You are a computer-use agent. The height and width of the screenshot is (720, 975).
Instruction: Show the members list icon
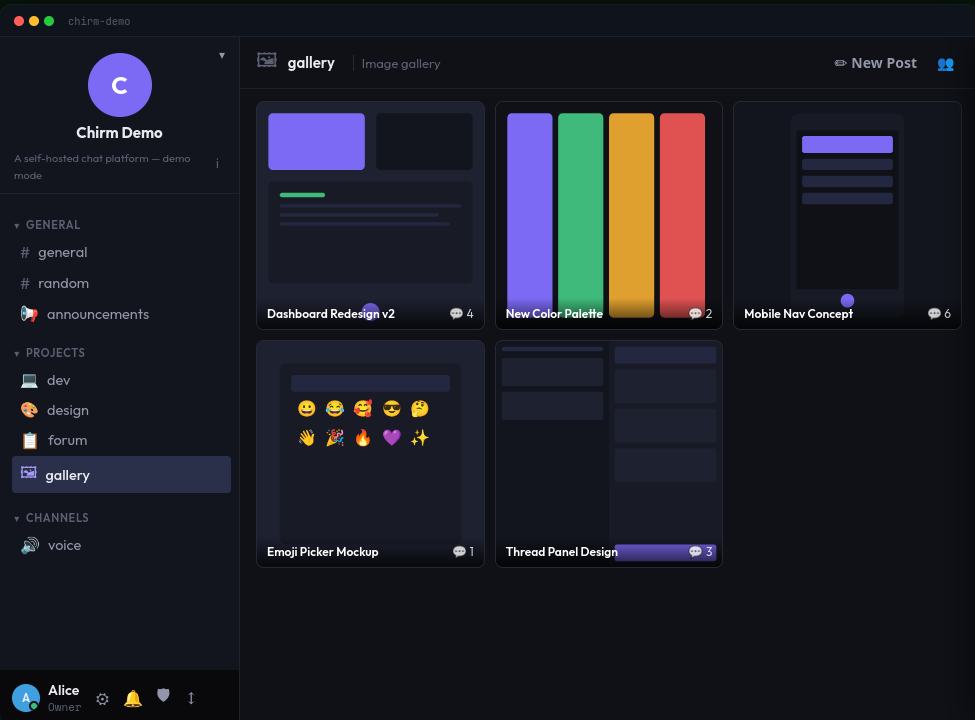click(945, 63)
